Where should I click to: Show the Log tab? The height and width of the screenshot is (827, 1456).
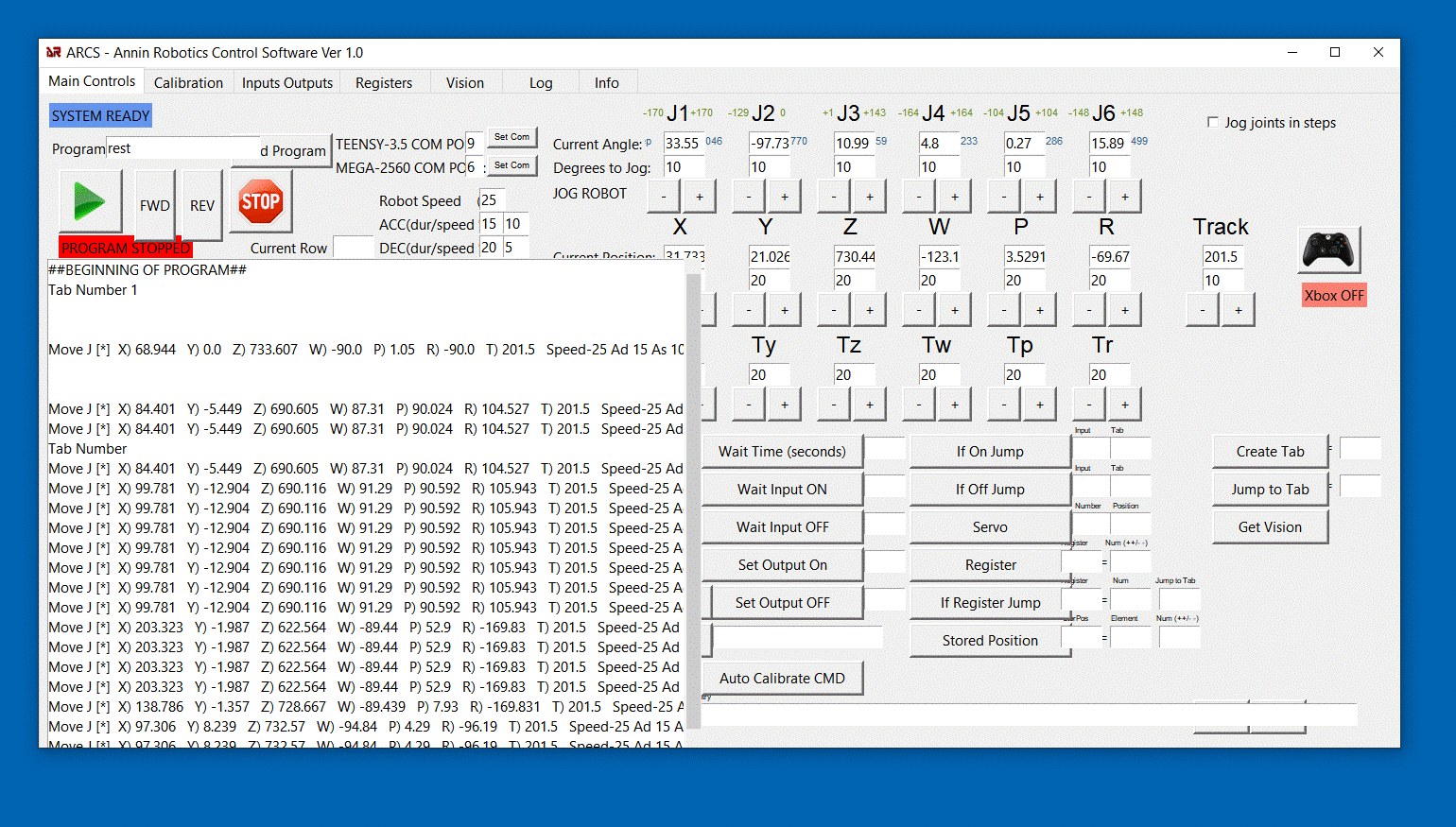click(541, 82)
